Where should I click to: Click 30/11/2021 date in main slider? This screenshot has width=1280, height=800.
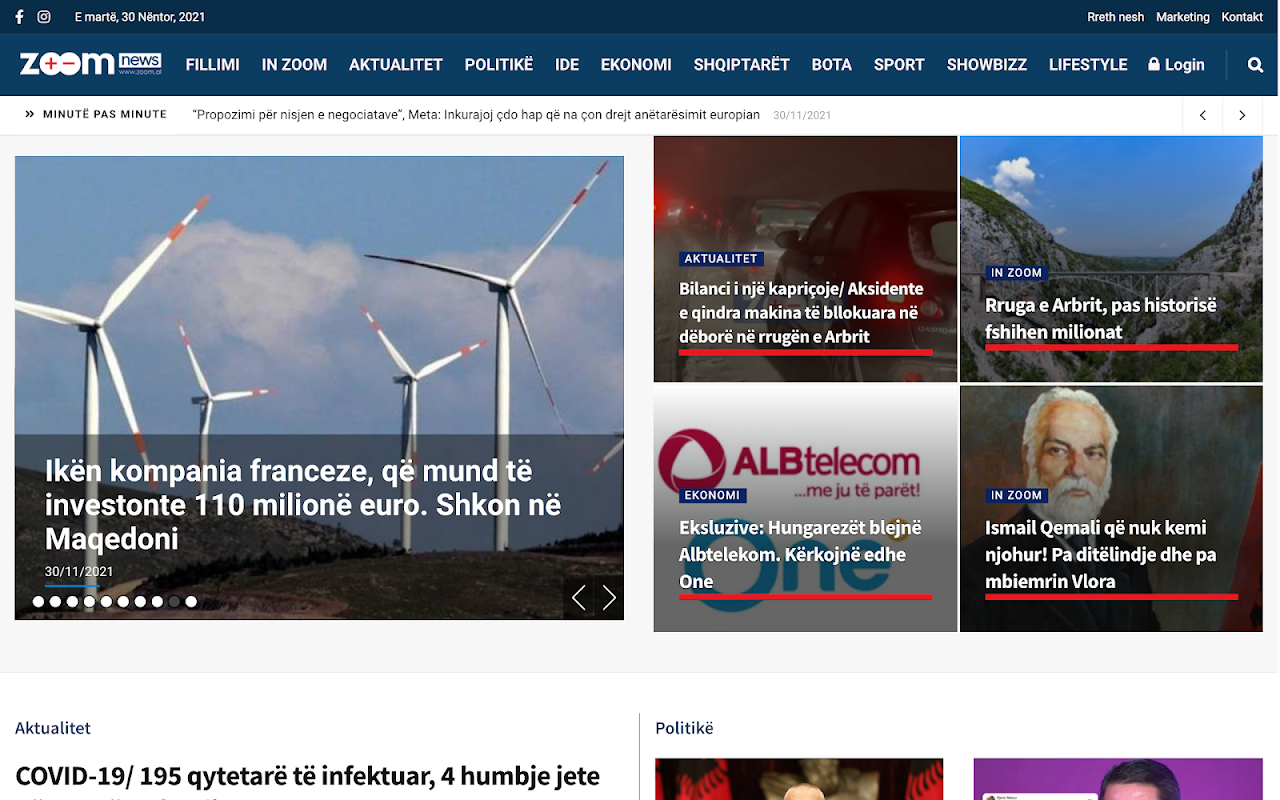coord(79,572)
